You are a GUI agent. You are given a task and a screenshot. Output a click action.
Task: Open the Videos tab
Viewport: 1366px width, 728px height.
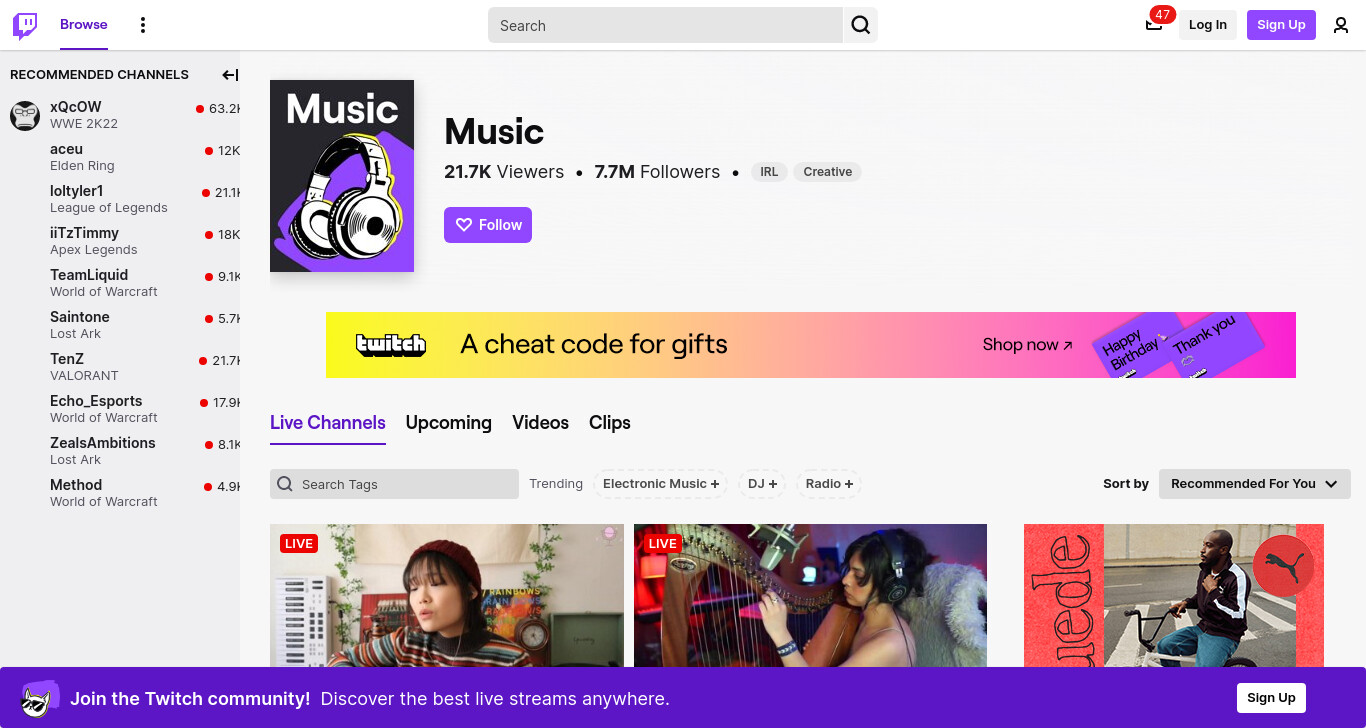click(541, 423)
